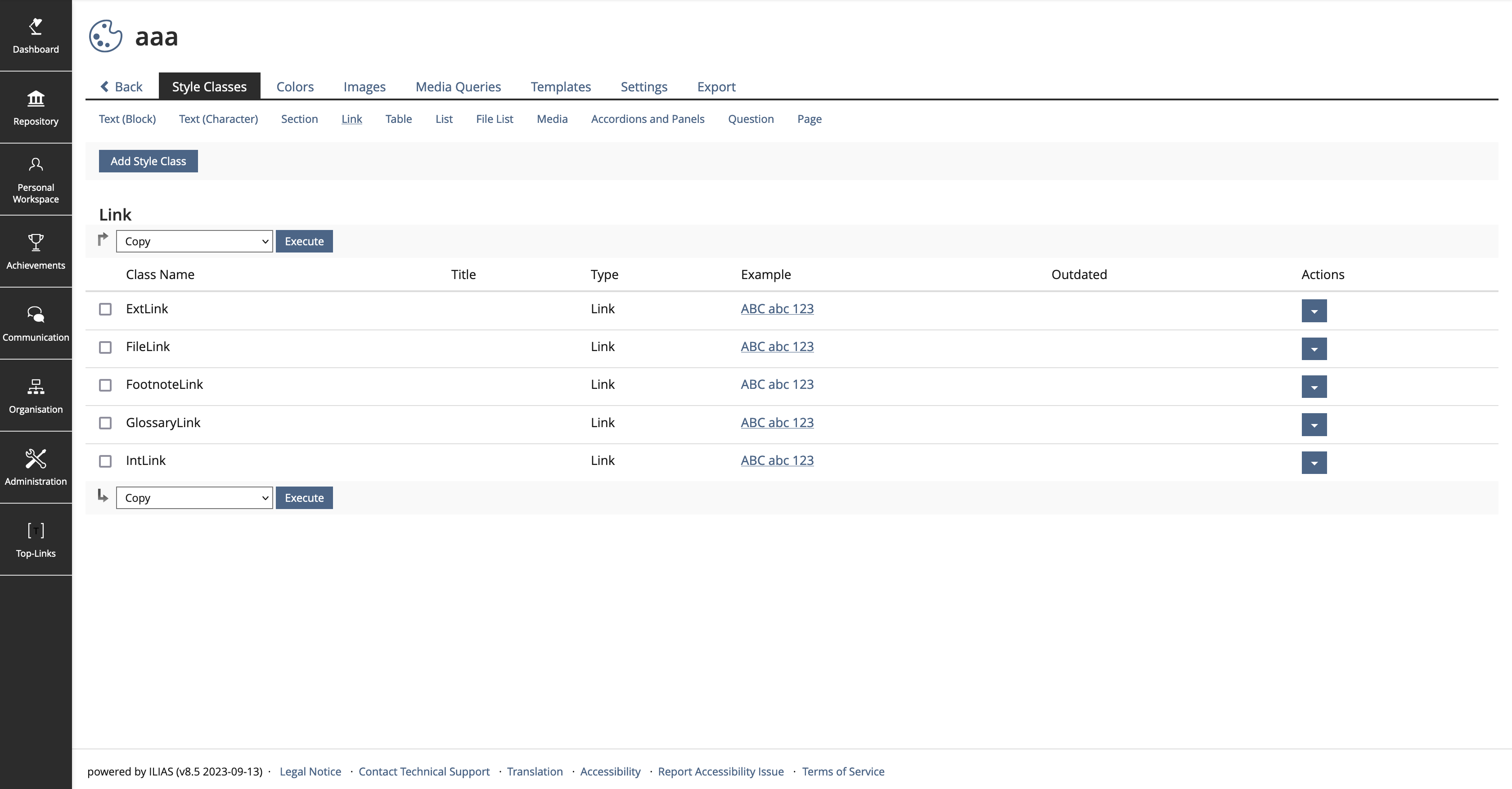Go Back using the chevron link

pyautogui.click(x=121, y=87)
